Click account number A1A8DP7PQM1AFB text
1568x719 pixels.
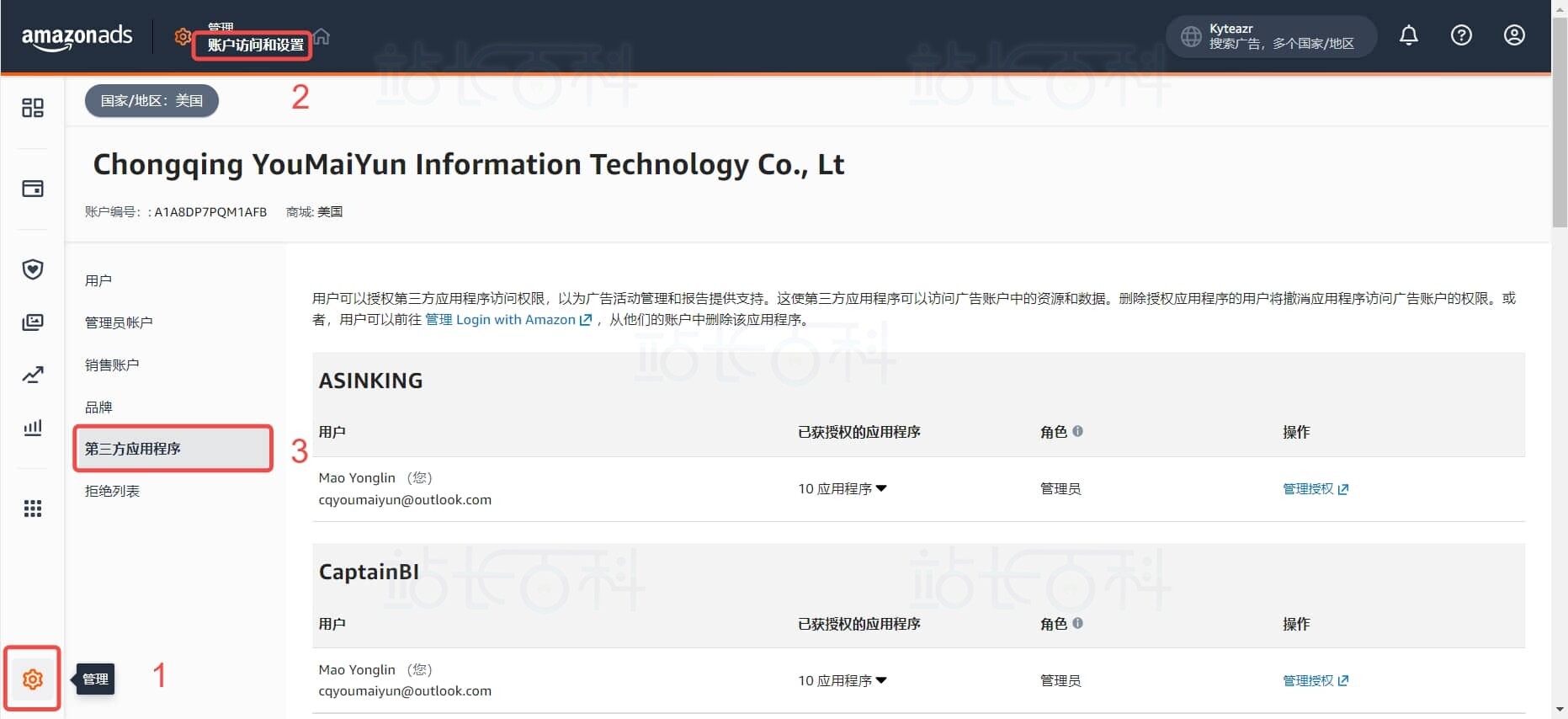pos(210,212)
